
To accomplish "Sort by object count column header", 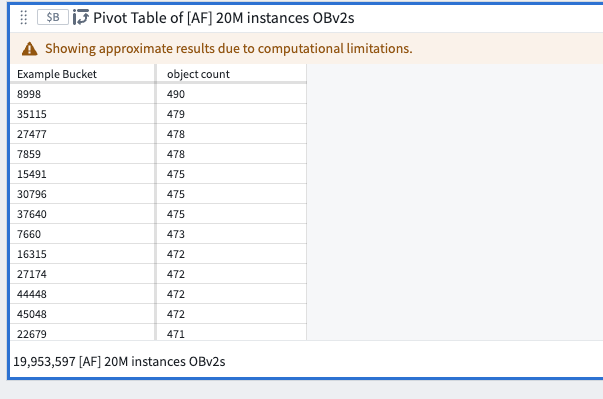I will (x=232, y=74).
